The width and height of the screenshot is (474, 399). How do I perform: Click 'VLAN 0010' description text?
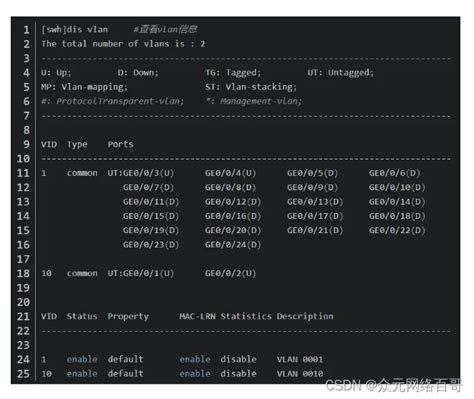pyautogui.click(x=300, y=374)
